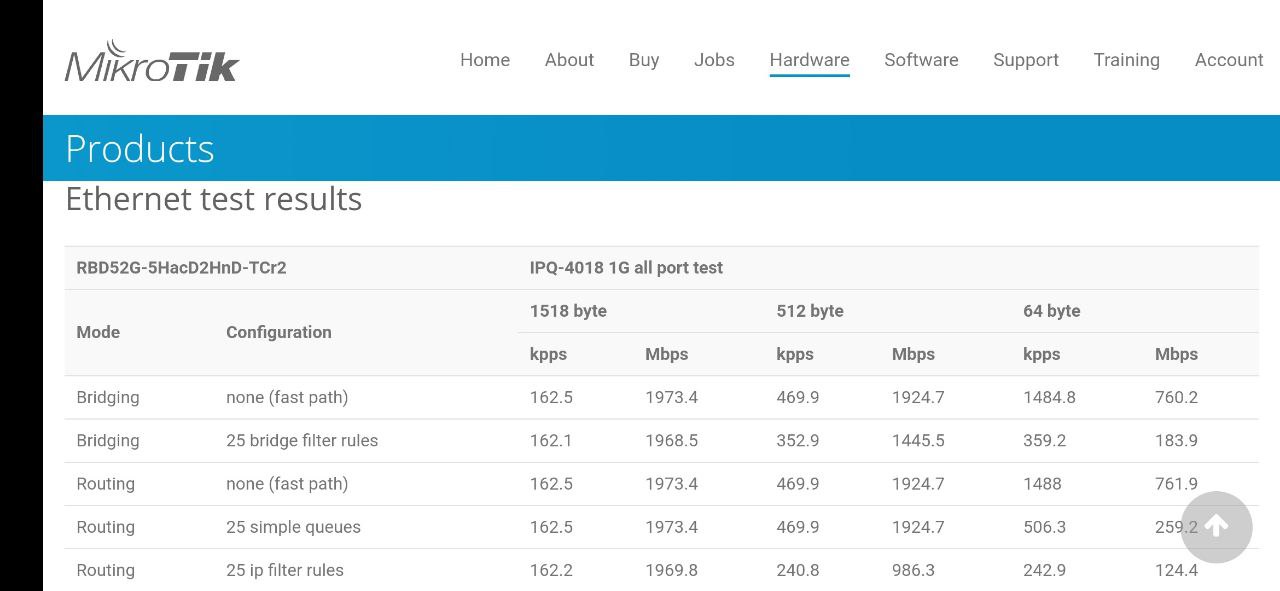The image size is (1280, 591).
Task: Click the 1968.5 Mbps value
Action: click(x=671, y=440)
